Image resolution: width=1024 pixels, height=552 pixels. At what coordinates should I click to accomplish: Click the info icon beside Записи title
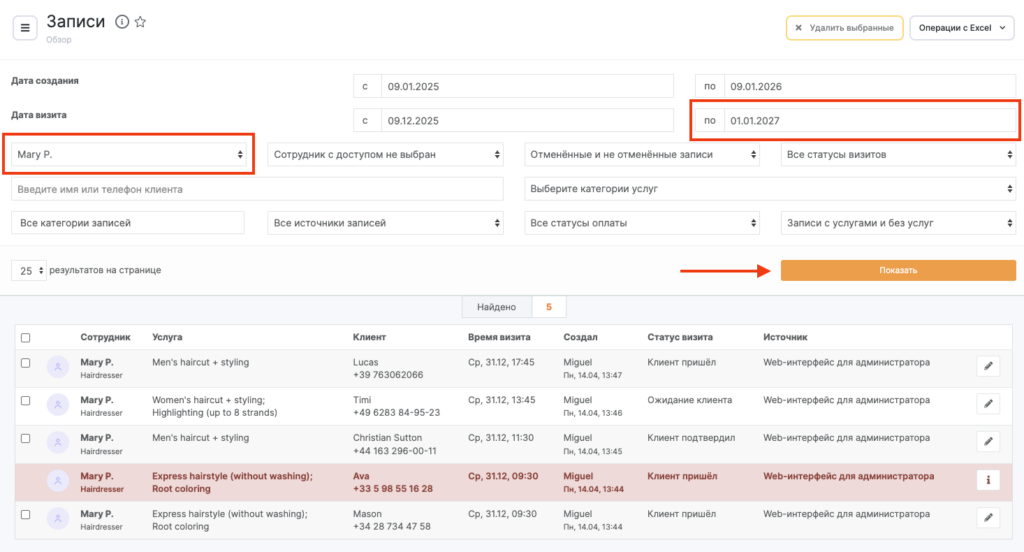[122, 22]
